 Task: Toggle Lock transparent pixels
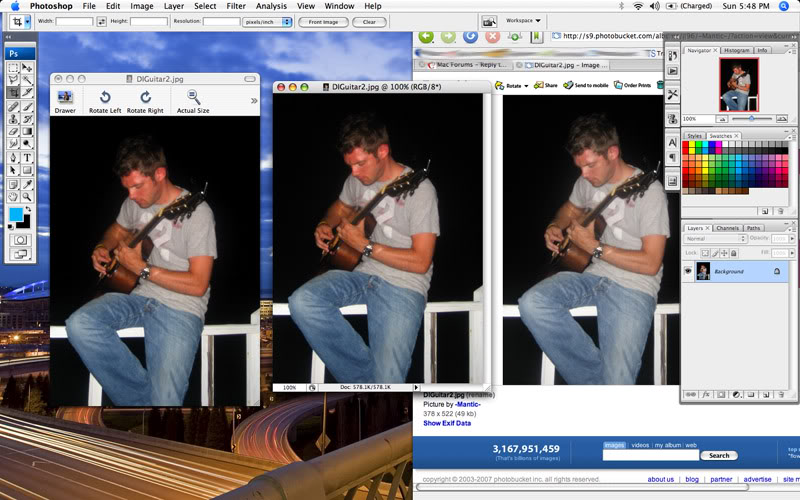click(705, 253)
